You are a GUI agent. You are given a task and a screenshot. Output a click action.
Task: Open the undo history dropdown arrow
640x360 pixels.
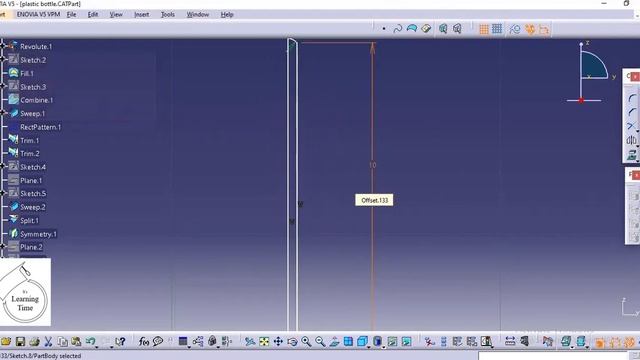(x=97, y=346)
